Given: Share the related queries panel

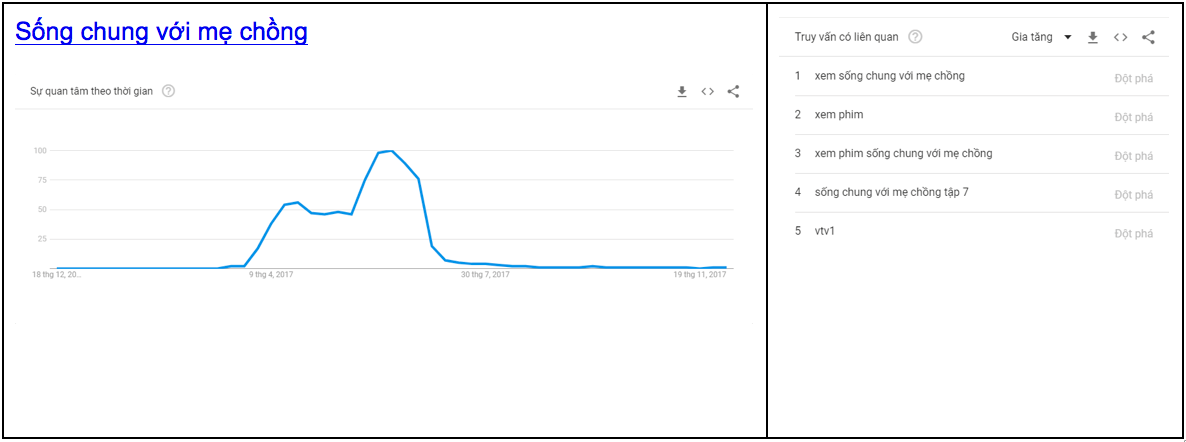Looking at the screenshot, I should [x=1148, y=37].
